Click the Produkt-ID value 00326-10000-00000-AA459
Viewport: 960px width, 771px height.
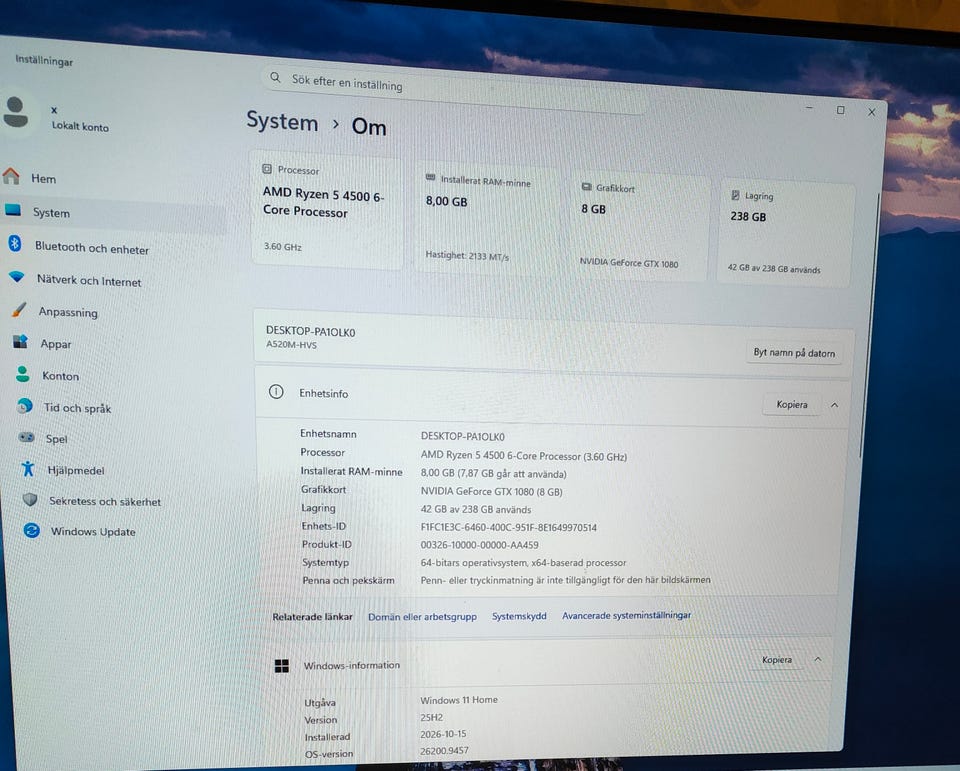(479, 545)
